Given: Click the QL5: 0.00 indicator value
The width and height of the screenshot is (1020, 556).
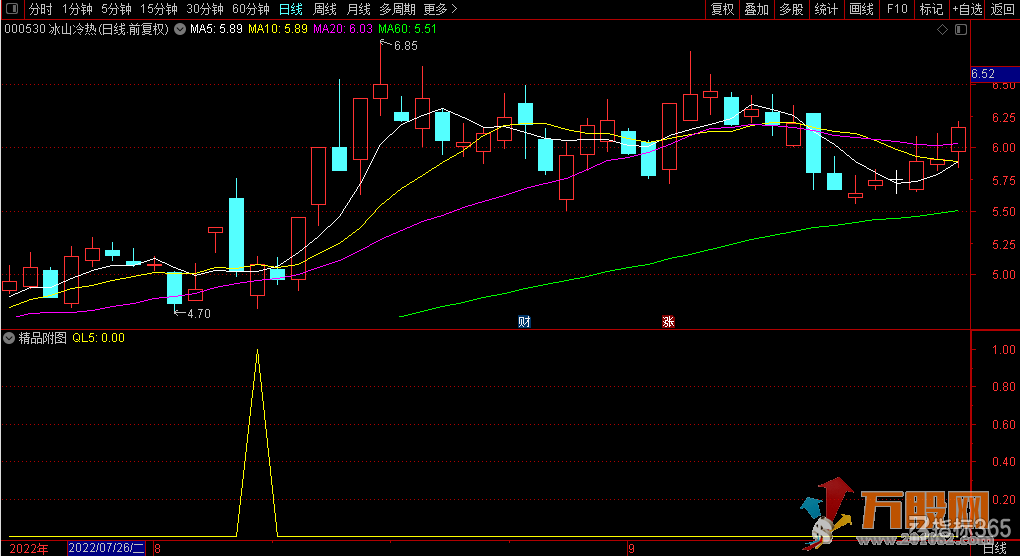Looking at the screenshot, I should 98,338.
